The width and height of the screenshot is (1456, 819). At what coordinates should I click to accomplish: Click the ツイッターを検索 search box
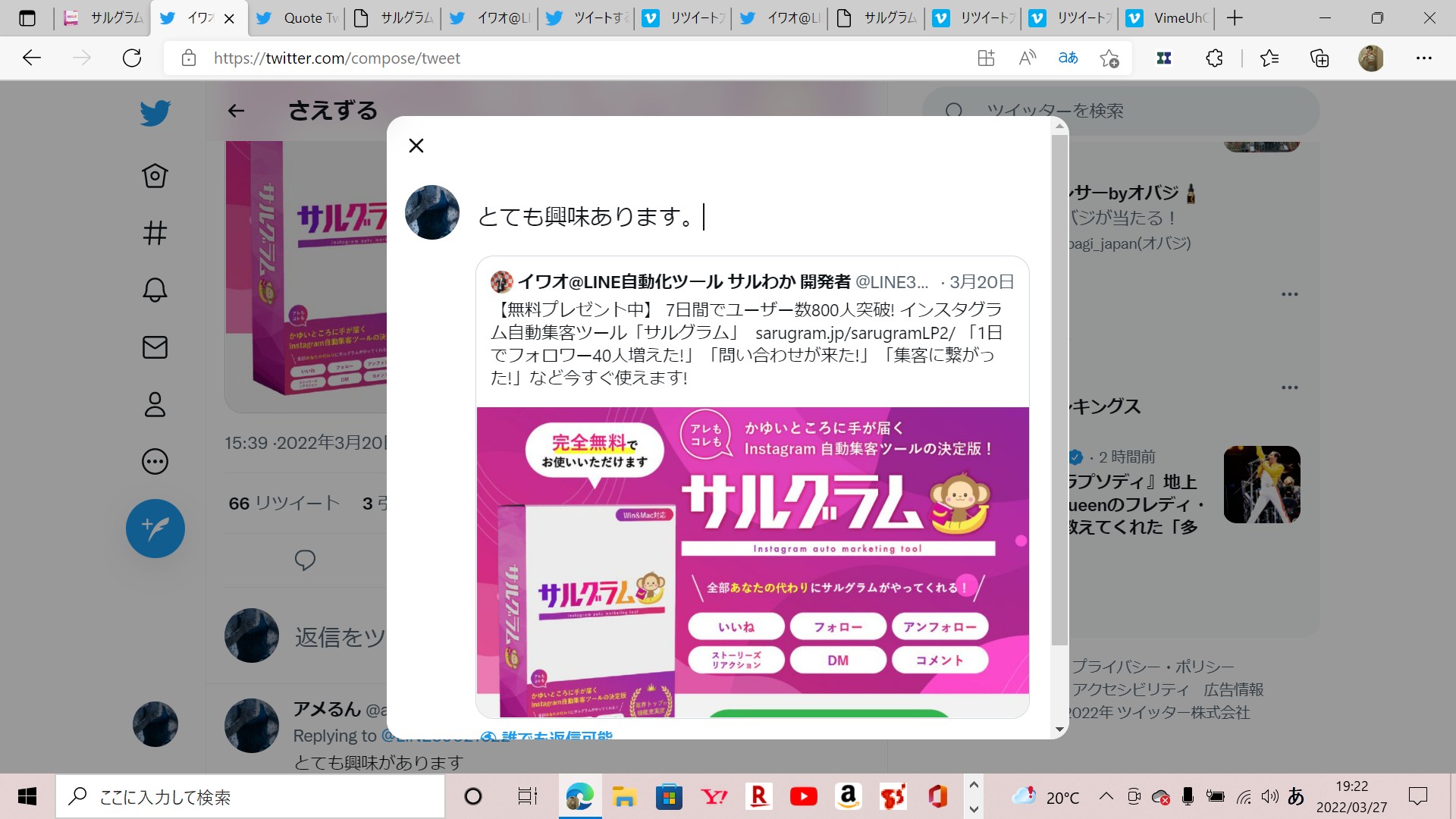pyautogui.click(x=1121, y=111)
